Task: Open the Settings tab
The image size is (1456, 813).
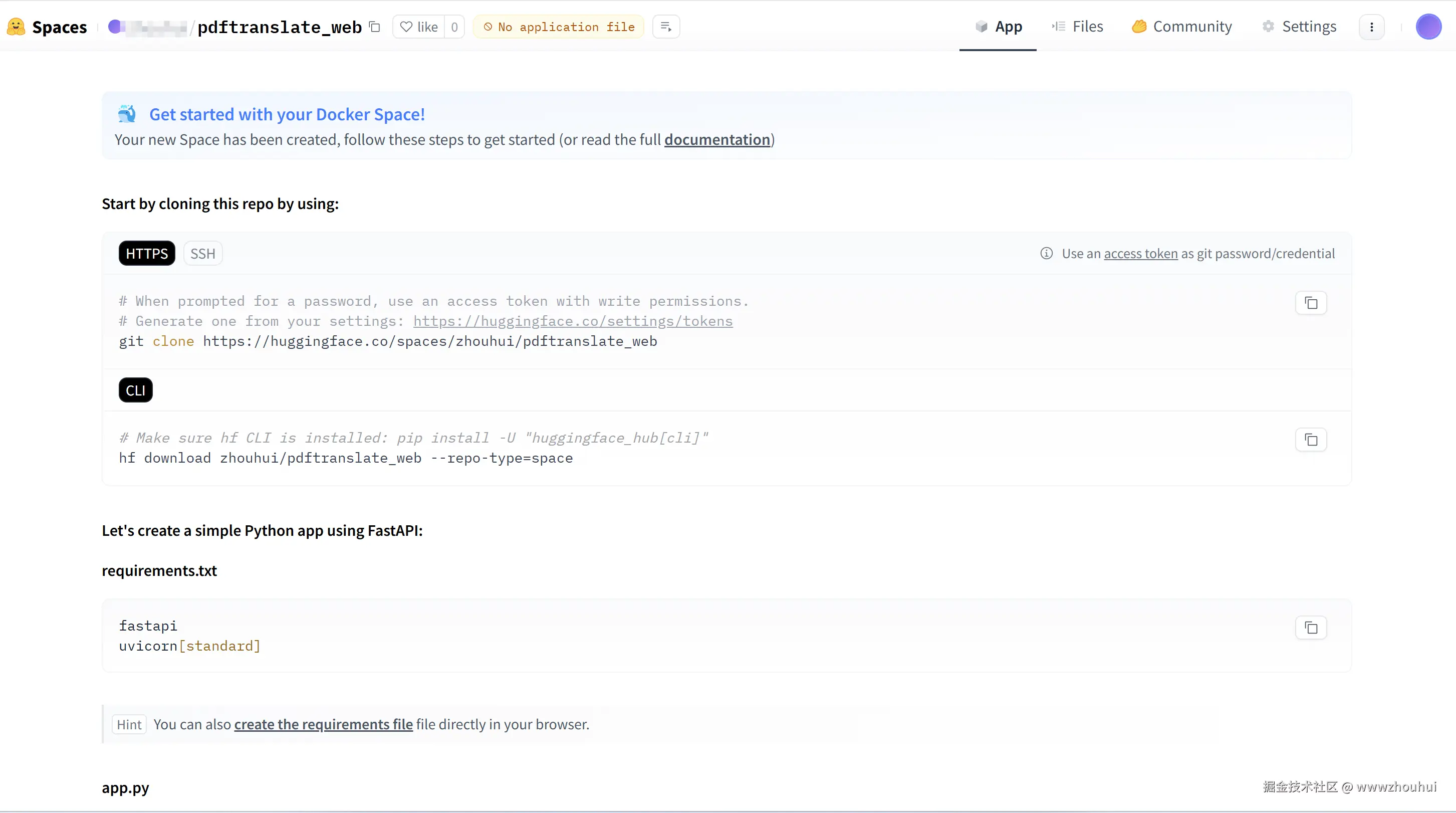Action: coord(1299,27)
